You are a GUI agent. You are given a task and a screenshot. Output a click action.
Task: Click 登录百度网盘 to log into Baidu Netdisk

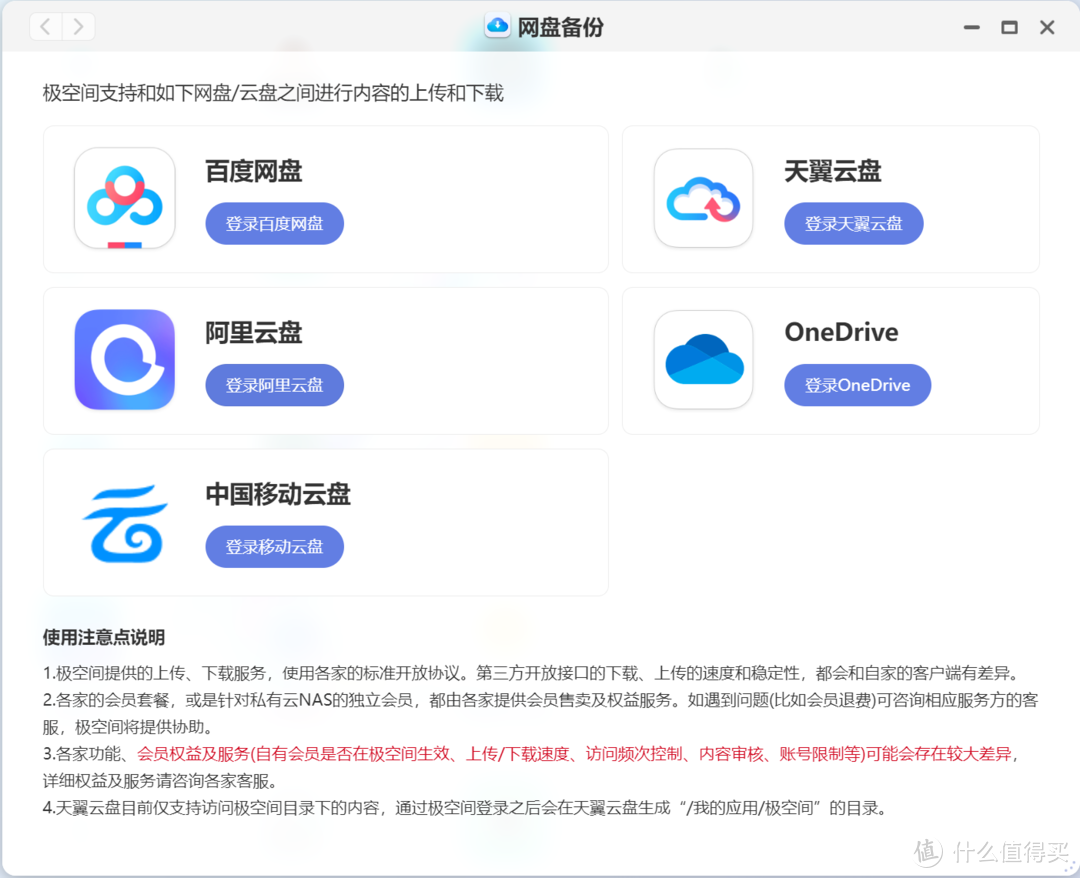click(x=274, y=223)
